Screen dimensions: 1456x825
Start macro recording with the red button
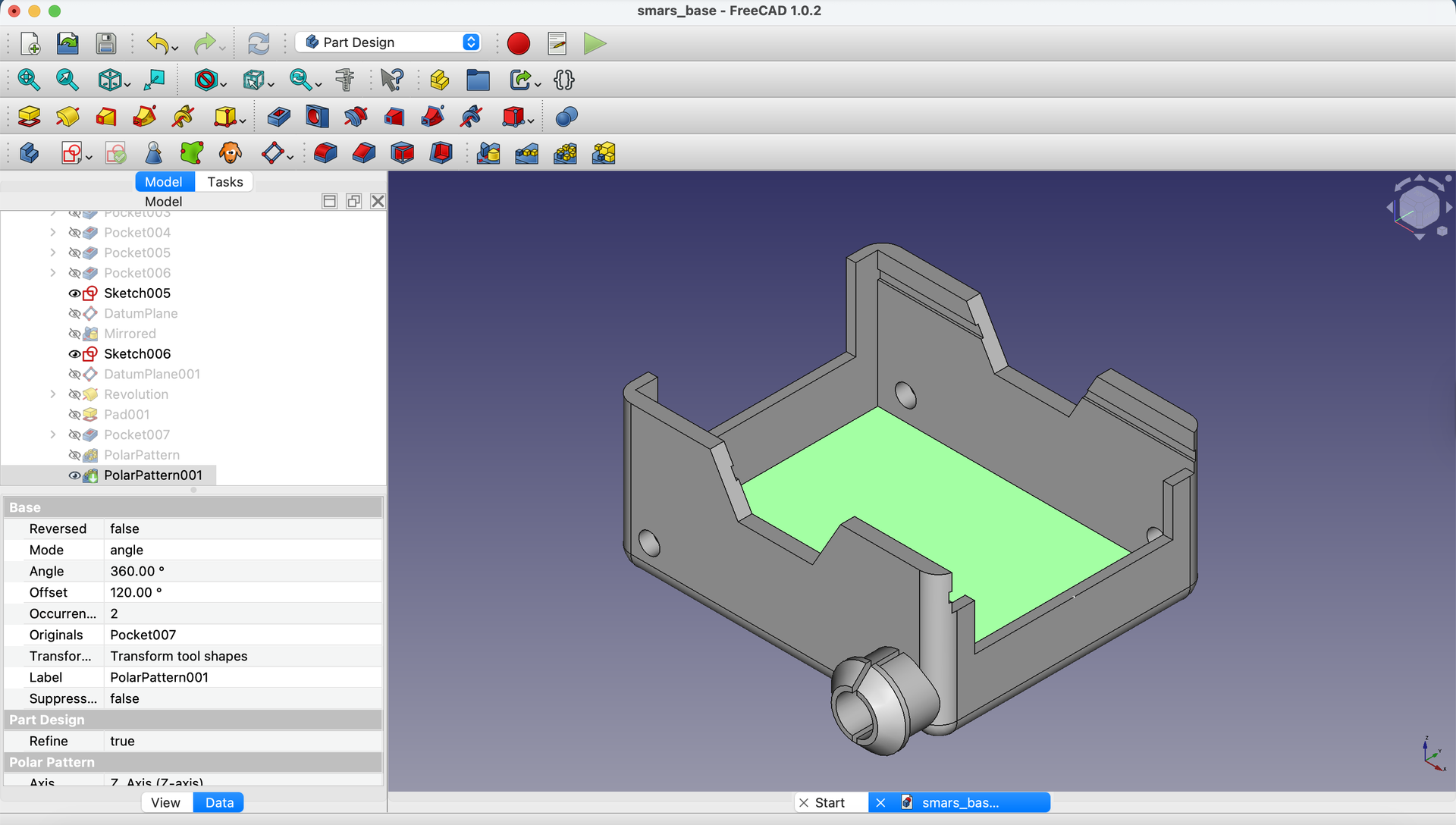coord(519,43)
